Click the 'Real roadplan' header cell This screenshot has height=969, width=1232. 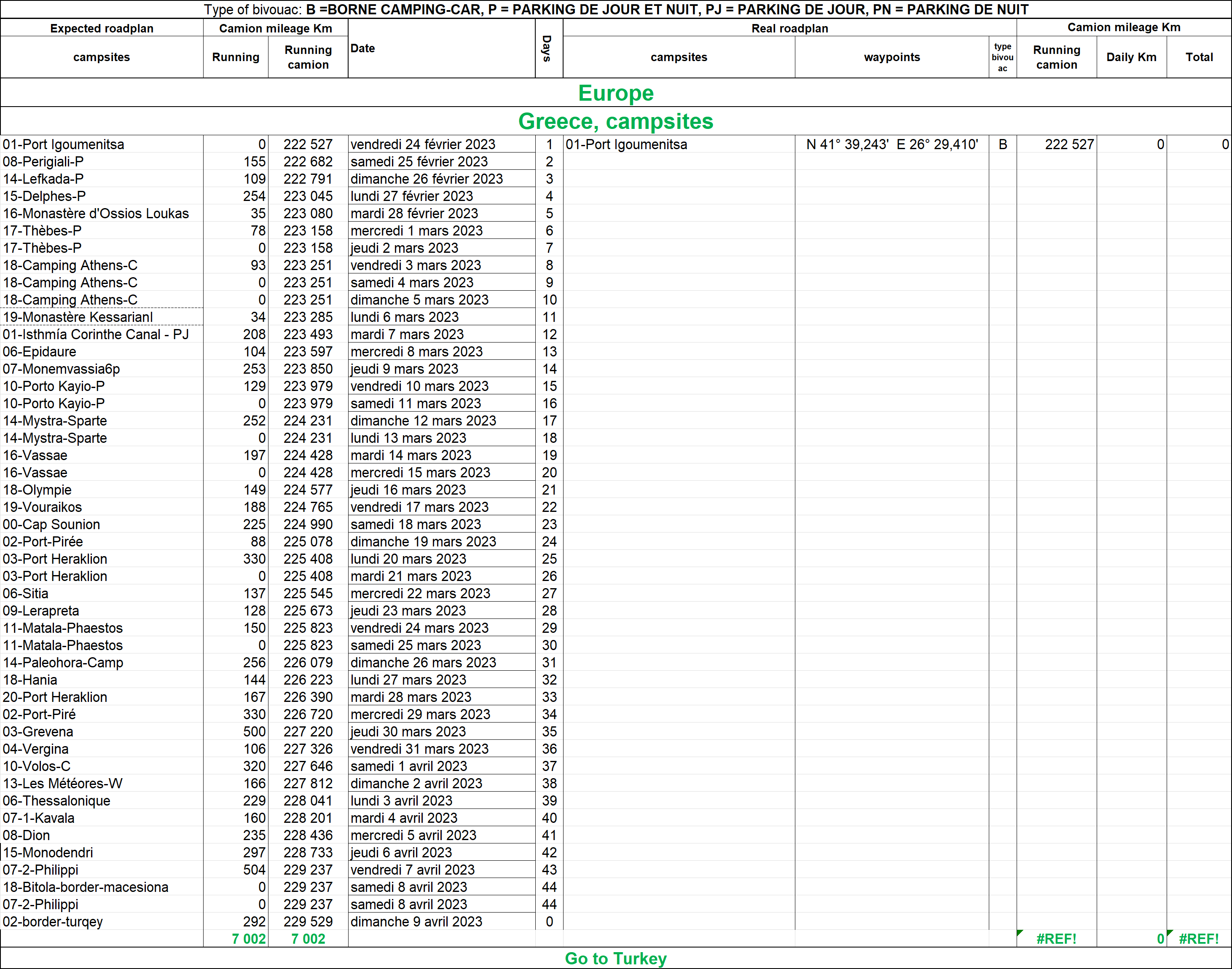(789, 28)
